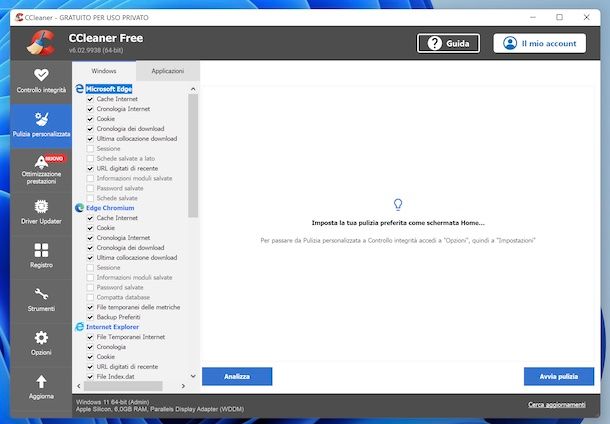Click the user avatar icon in Il mio account
This screenshot has width=610, height=424.
click(x=510, y=43)
